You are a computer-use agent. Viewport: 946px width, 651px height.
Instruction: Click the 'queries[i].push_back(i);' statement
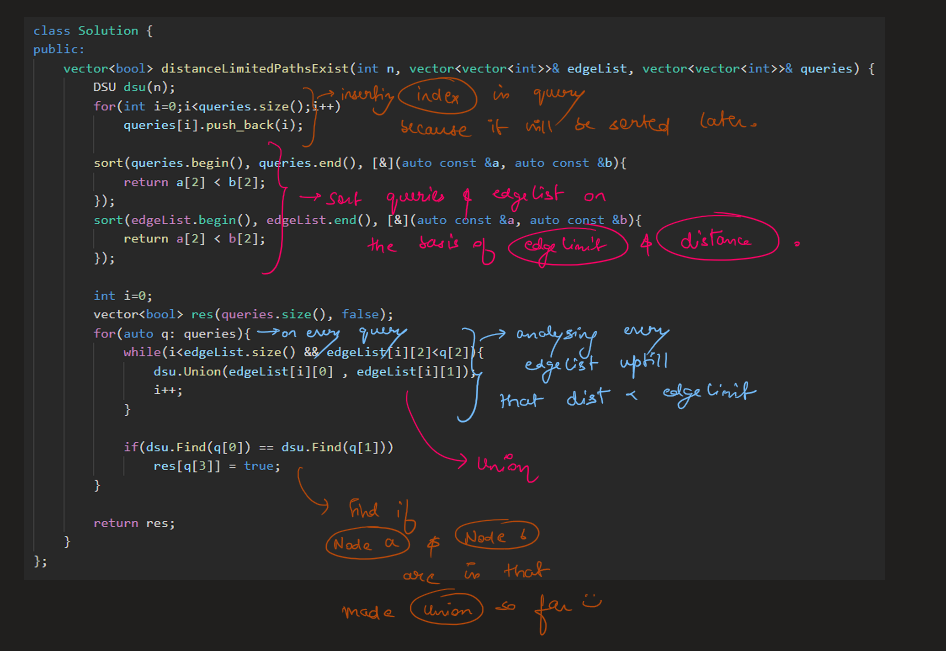coord(213,125)
